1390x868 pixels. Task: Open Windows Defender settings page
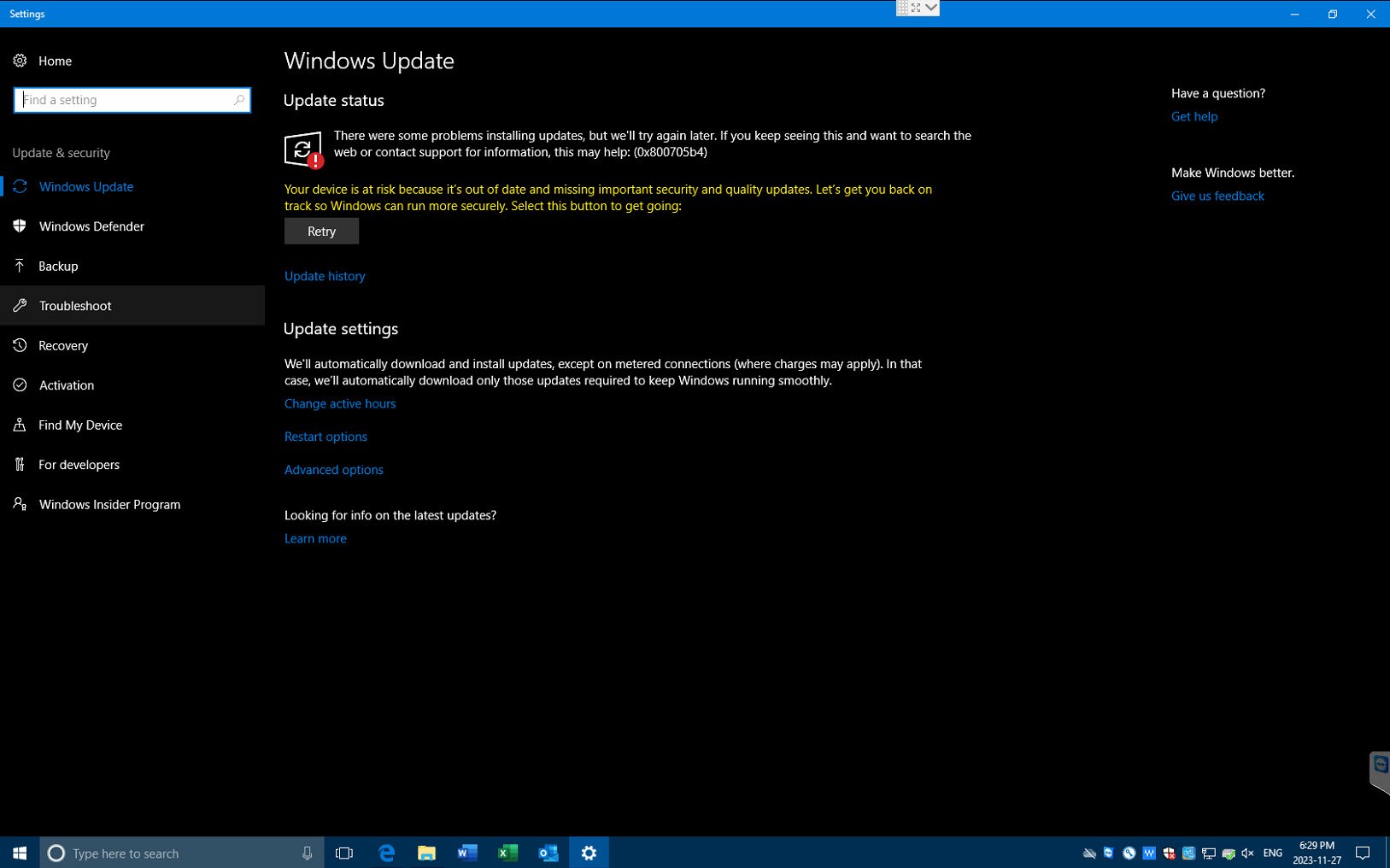click(x=132, y=226)
